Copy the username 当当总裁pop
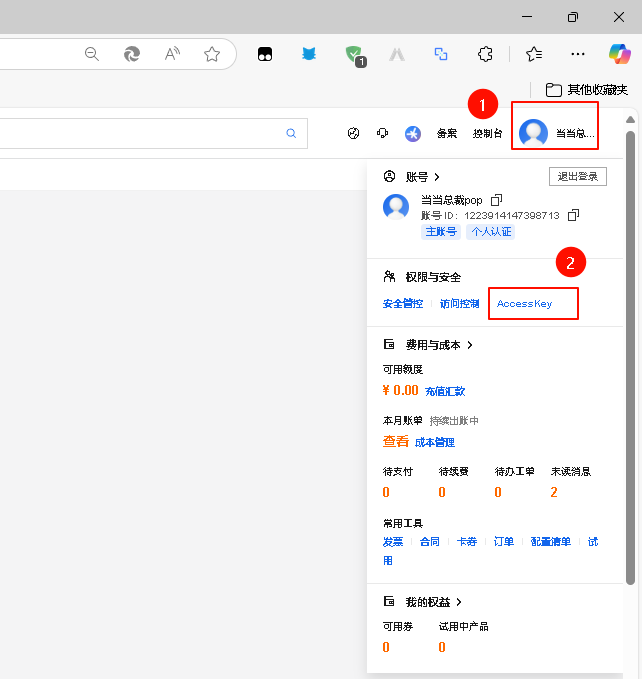This screenshot has height=679, width=642. [x=496, y=200]
